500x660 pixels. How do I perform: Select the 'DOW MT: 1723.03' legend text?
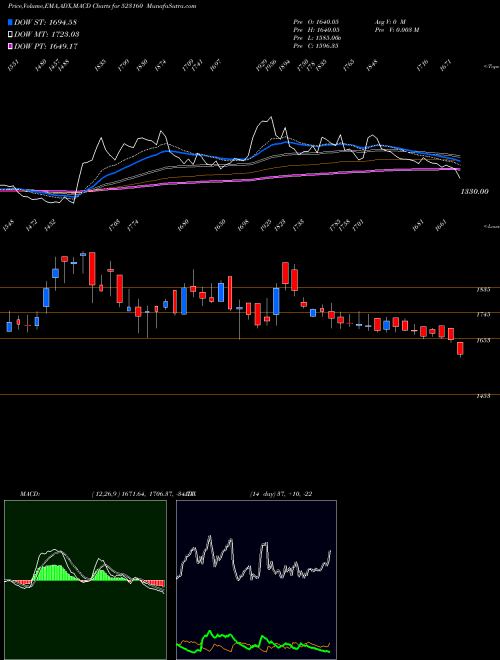46,34
